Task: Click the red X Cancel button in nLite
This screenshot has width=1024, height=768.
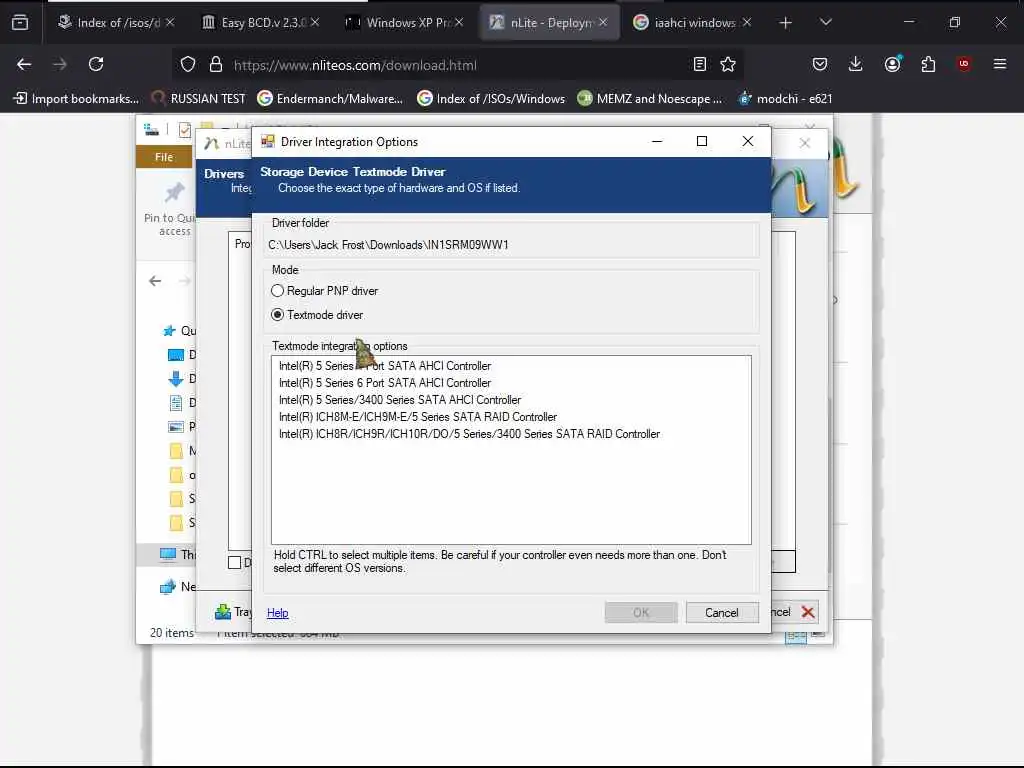Action: click(x=808, y=612)
